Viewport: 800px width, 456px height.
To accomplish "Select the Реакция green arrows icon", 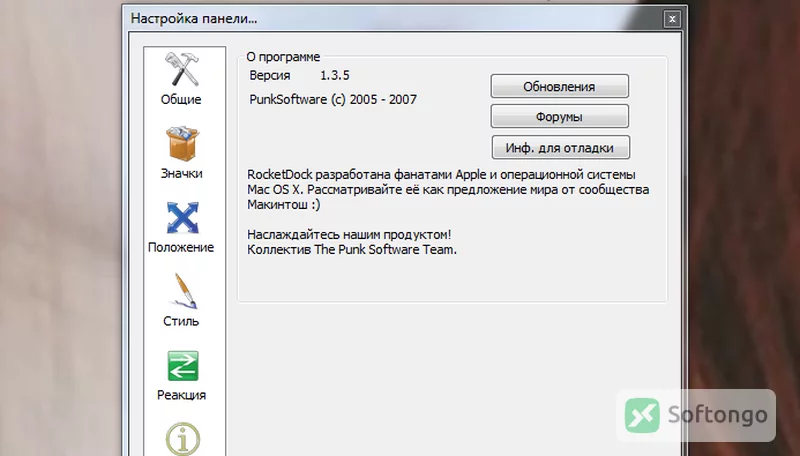I will point(183,366).
